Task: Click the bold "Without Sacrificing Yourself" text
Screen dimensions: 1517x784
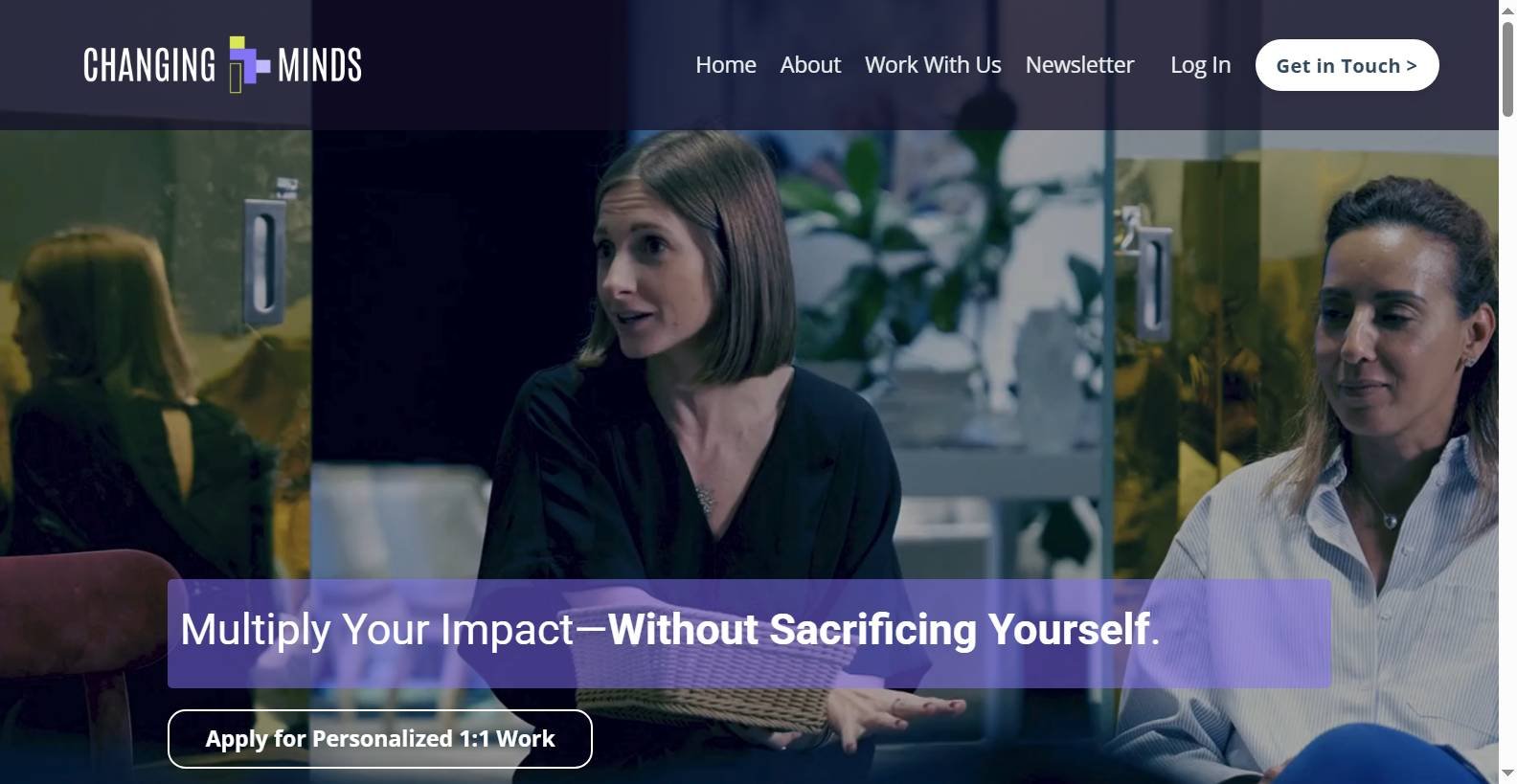Action: pos(879,630)
